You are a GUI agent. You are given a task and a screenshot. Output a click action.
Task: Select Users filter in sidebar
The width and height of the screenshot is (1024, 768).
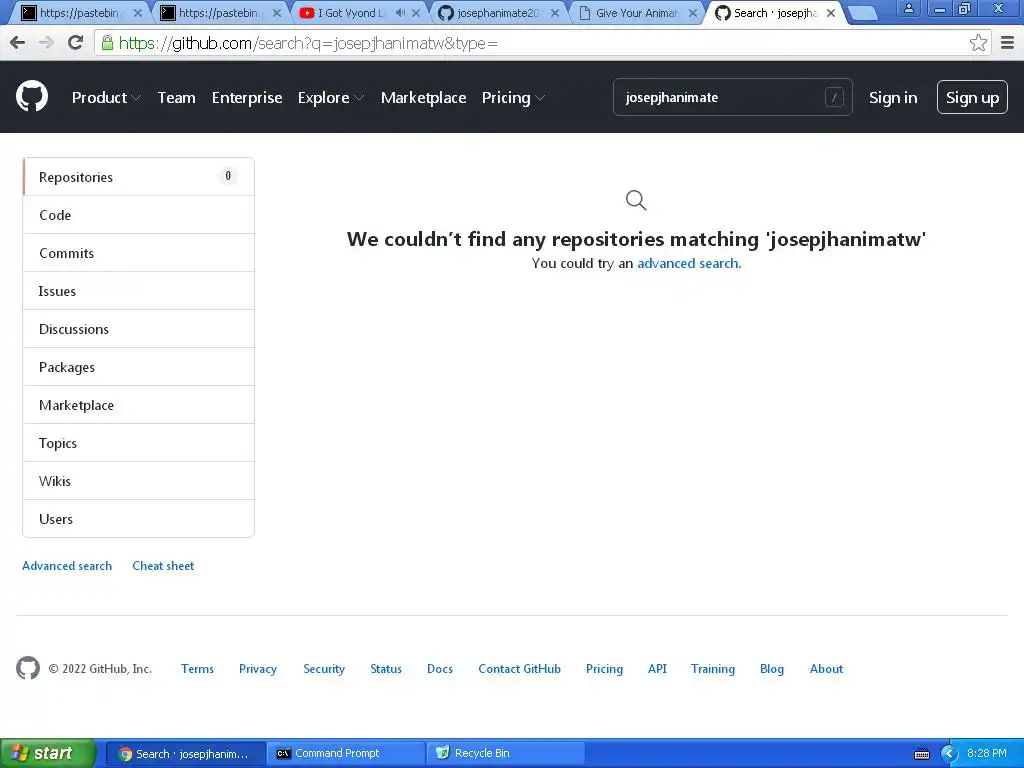pyautogui.click(x=138, y=519)
